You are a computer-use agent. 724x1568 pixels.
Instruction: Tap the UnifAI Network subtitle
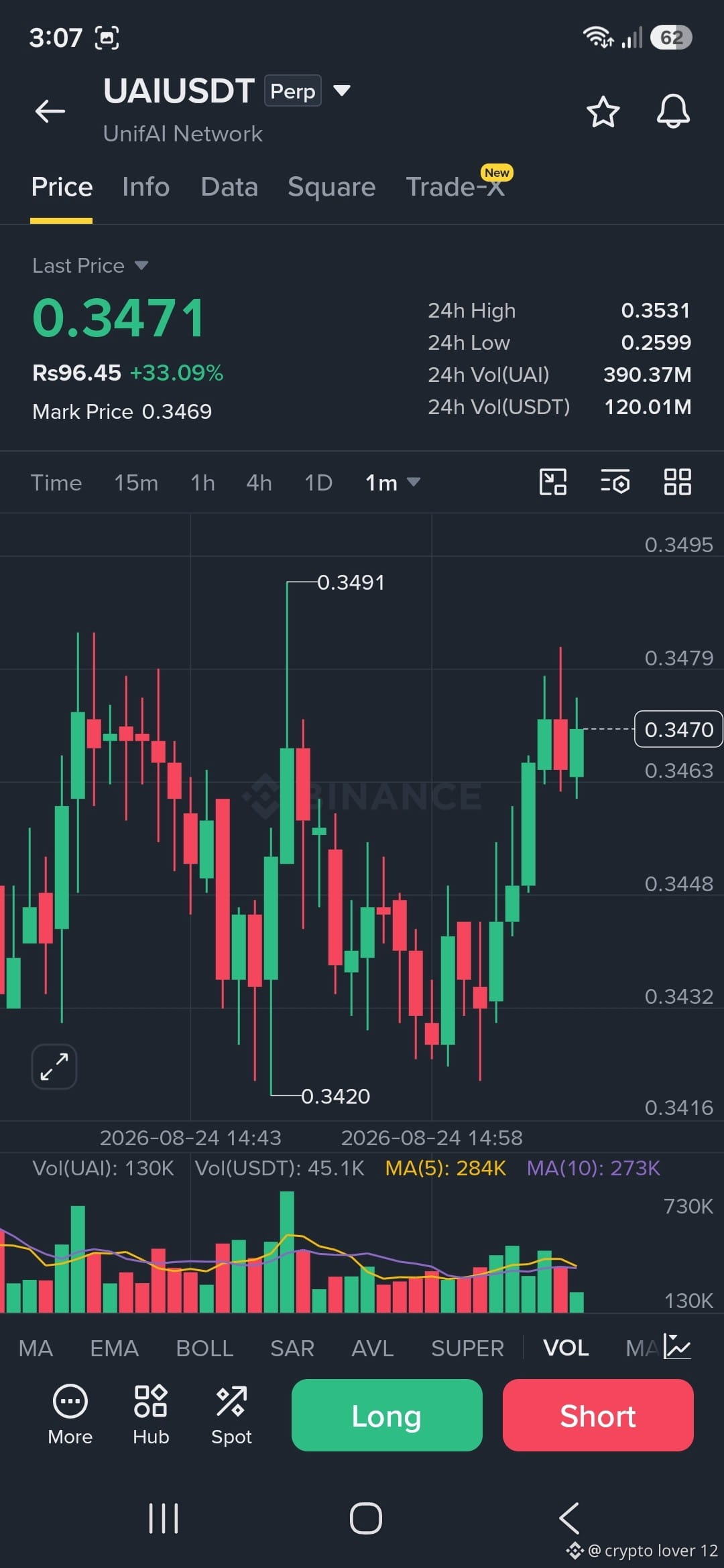[183, 133]
